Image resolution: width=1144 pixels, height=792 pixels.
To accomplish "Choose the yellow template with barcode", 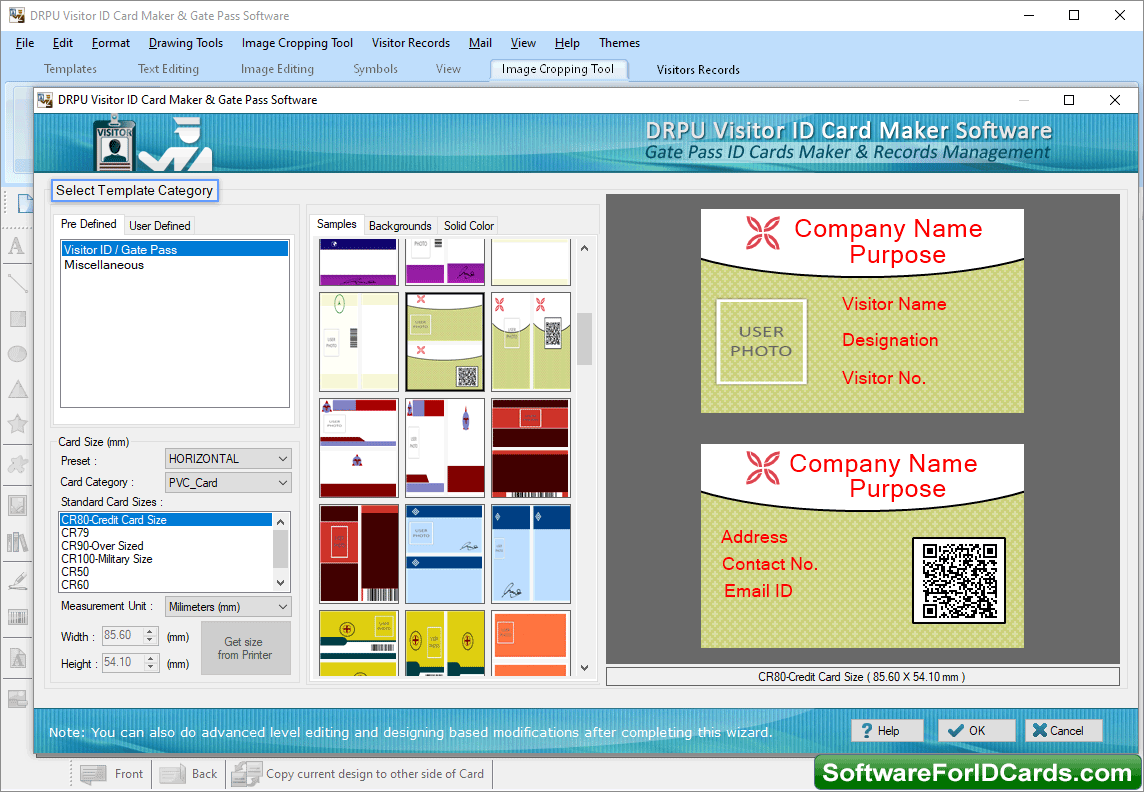I will click(359, 643).
